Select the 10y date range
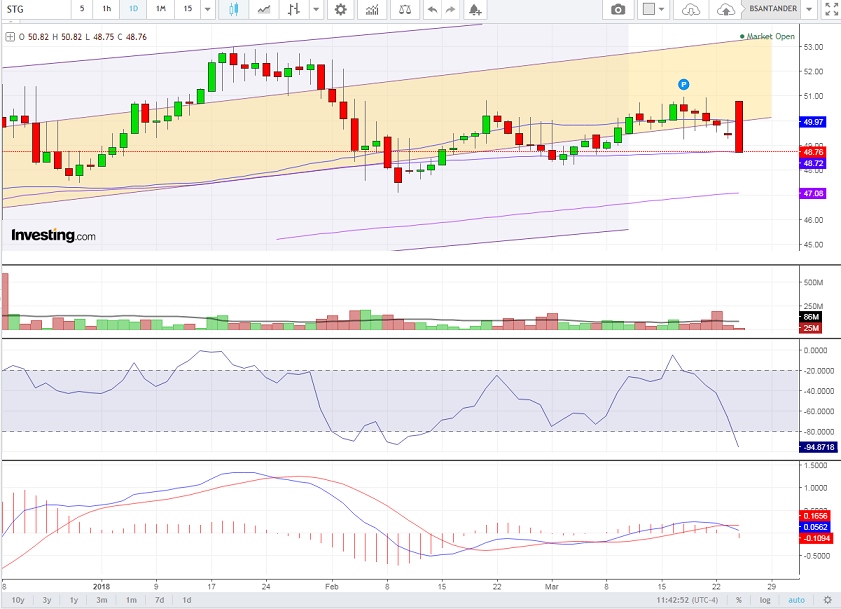 pos(18,600)
